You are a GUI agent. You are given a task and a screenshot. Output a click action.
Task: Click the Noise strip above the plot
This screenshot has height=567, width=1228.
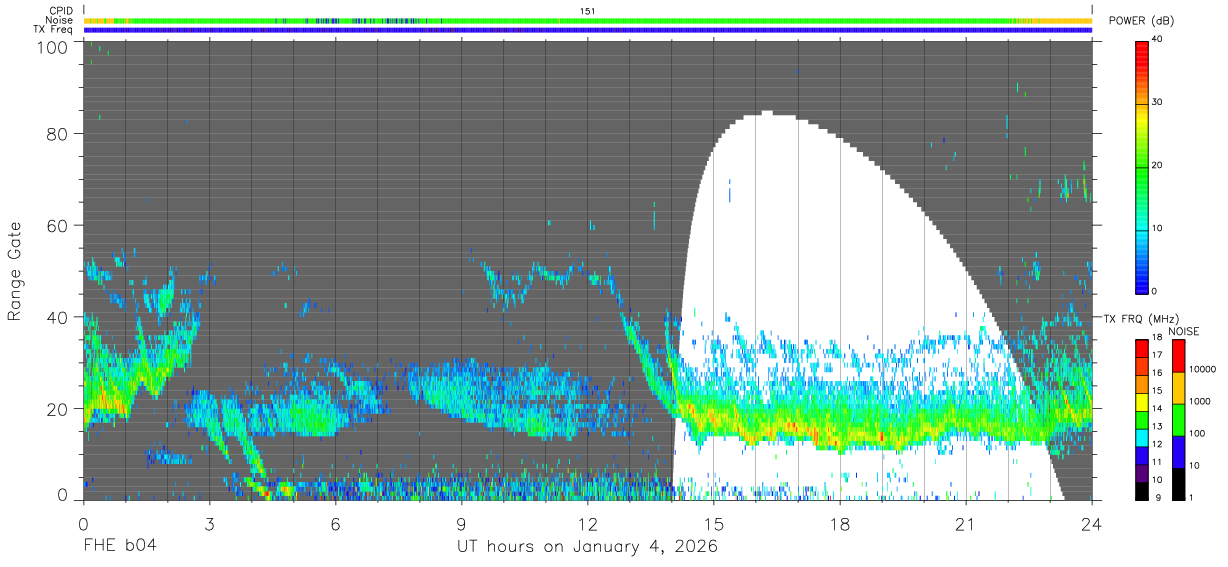587,20
